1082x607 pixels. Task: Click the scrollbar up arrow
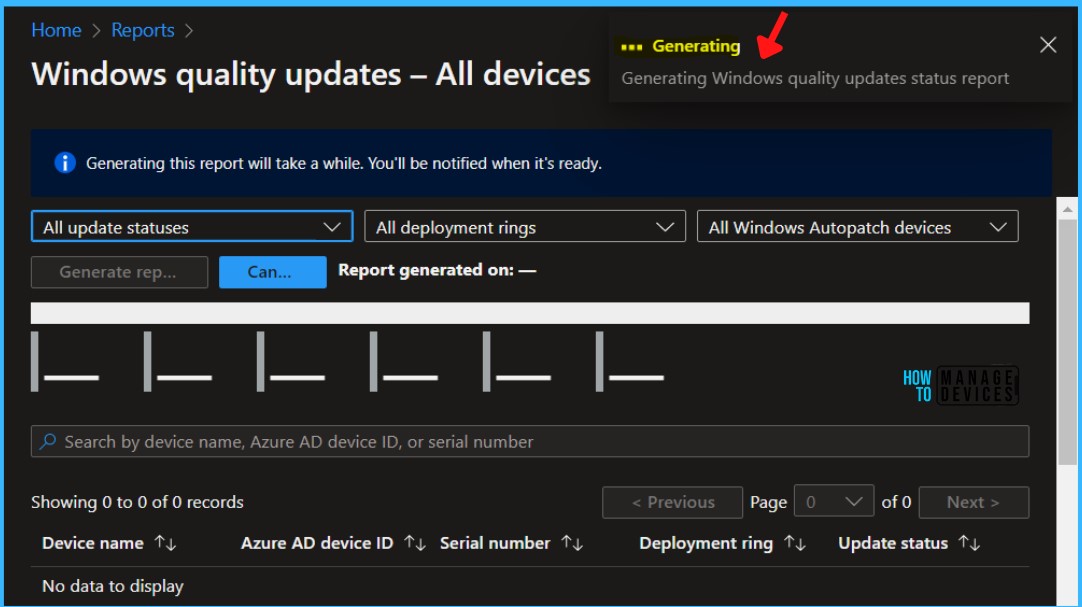click(x=1067, y=208)
